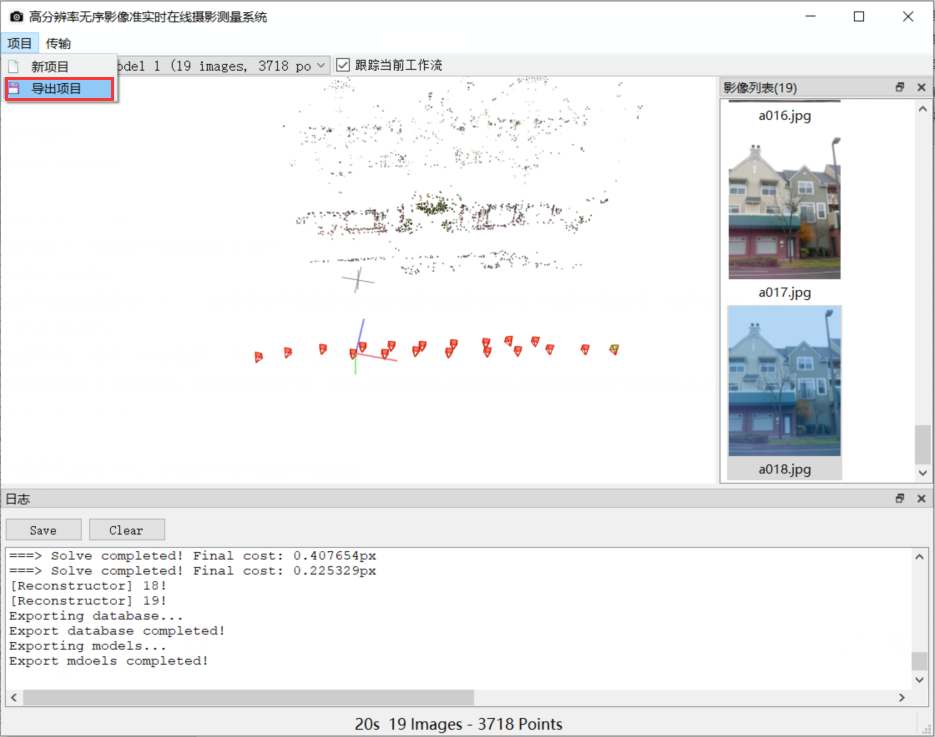Click the 导出项目 floppy disk icon

(x=13, y=89)
